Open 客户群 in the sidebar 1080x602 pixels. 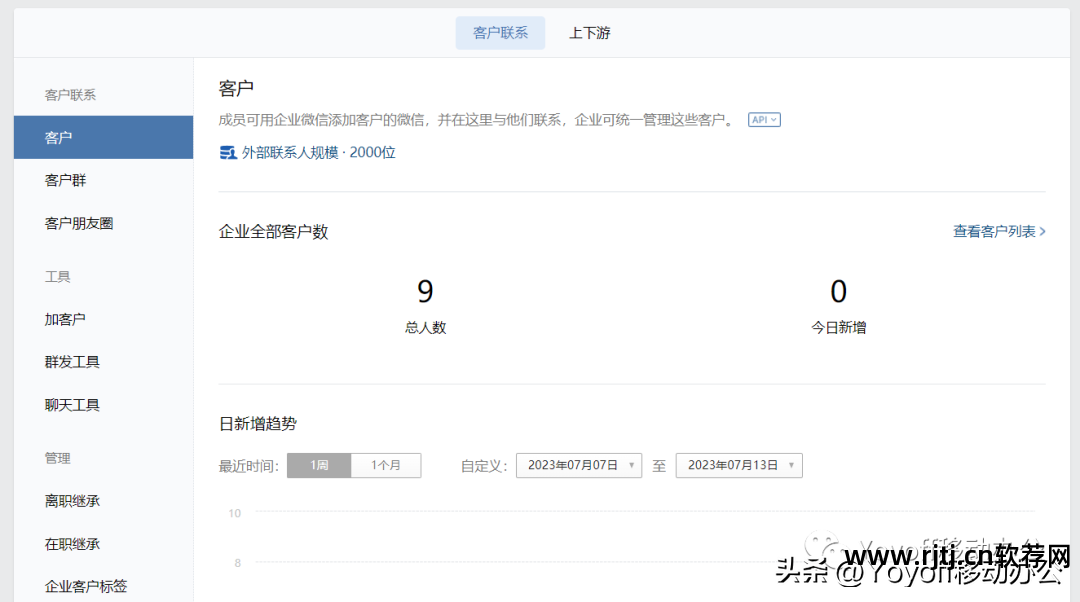point(65,180)
